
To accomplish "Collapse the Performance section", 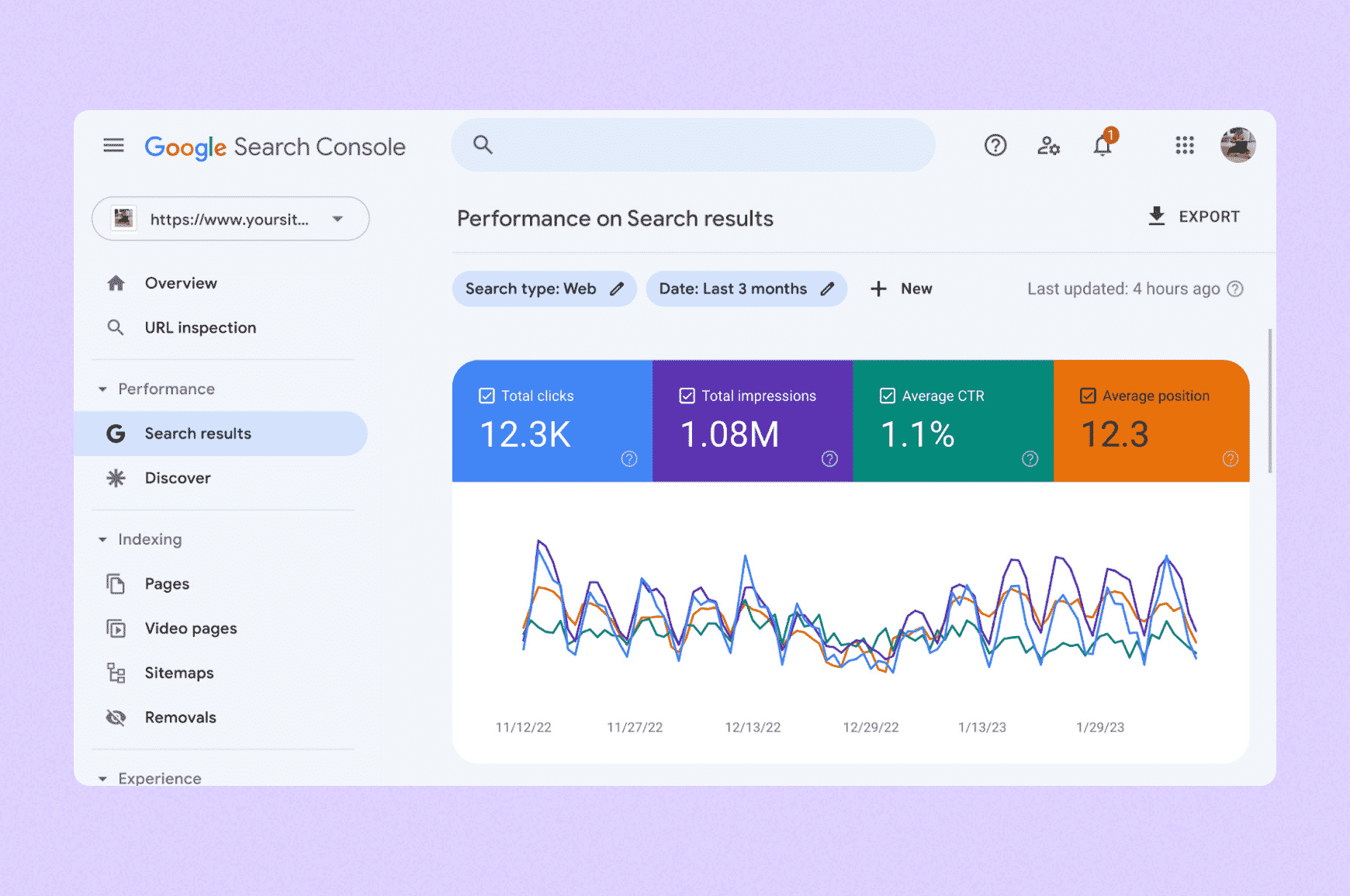I will point(102,389).
